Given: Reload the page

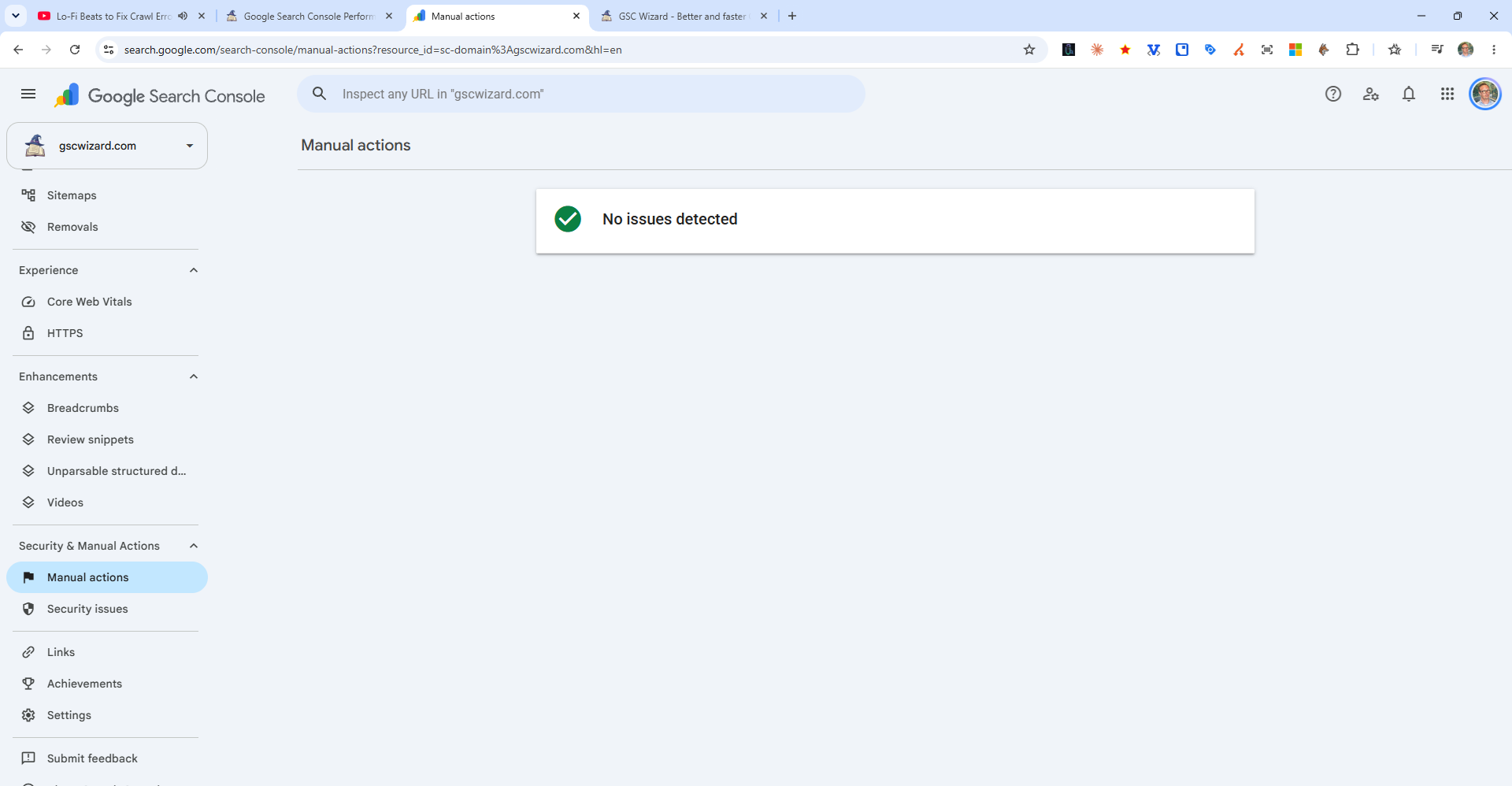Looking at the screenshot, I should pos(75,50).
